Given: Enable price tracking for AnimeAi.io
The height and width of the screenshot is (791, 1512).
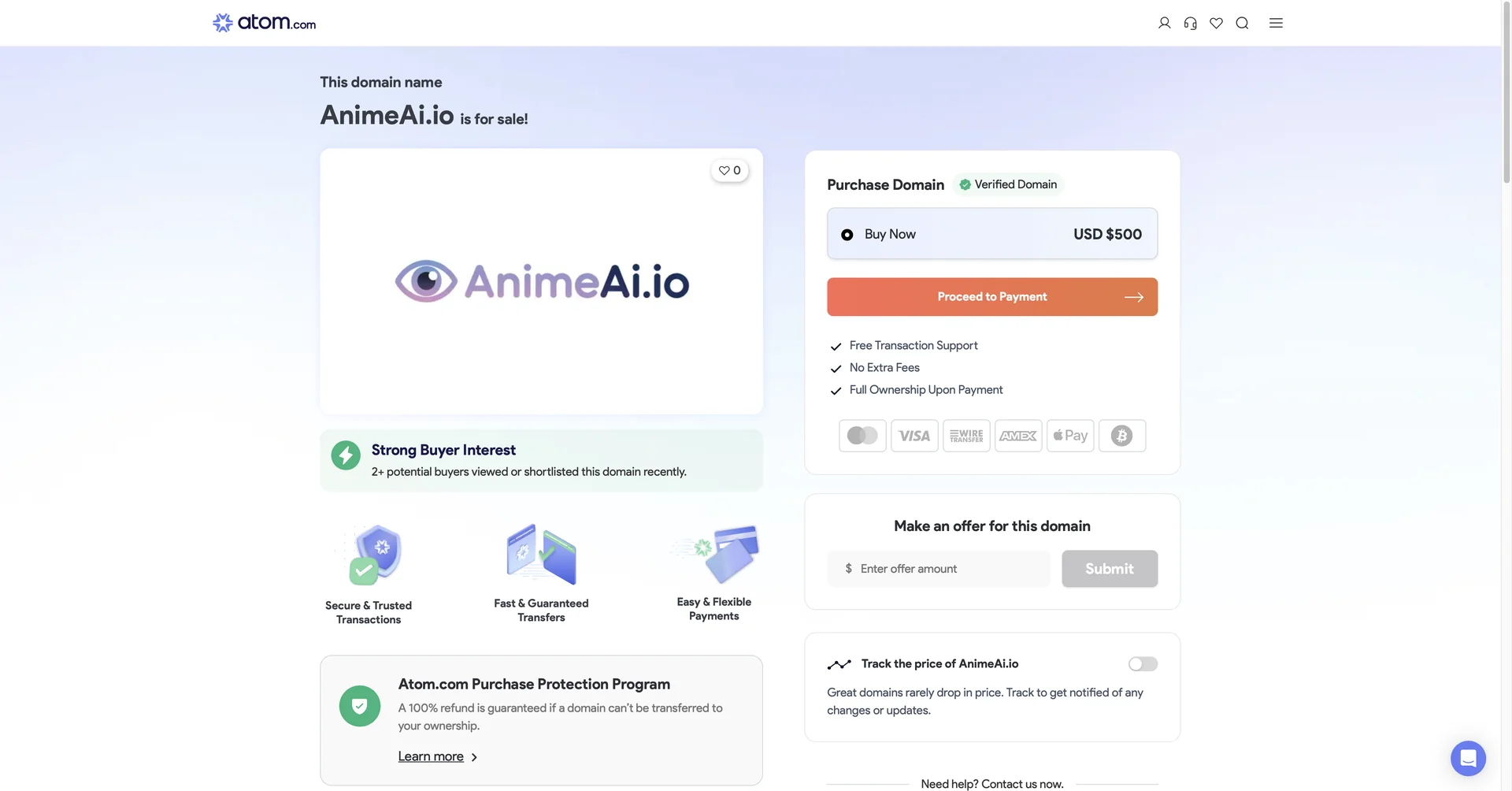Looking at the screenshot, I should coord(1142,663).
